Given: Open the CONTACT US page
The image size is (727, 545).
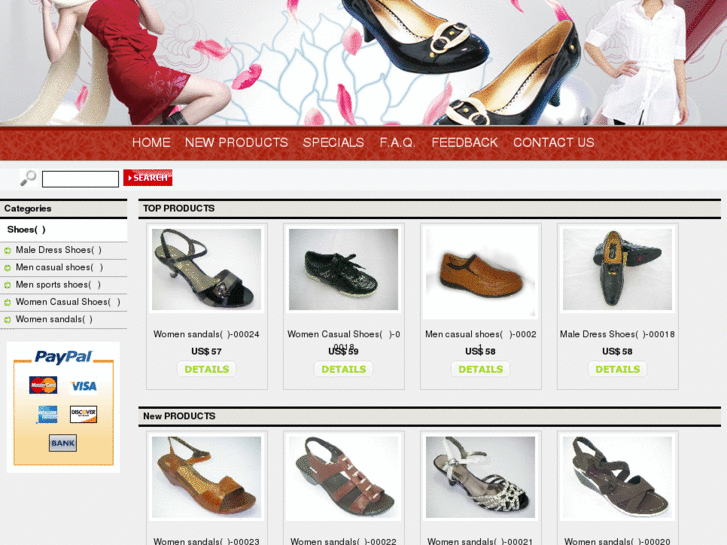Looking at the screenshot, I should pos(554,142).
